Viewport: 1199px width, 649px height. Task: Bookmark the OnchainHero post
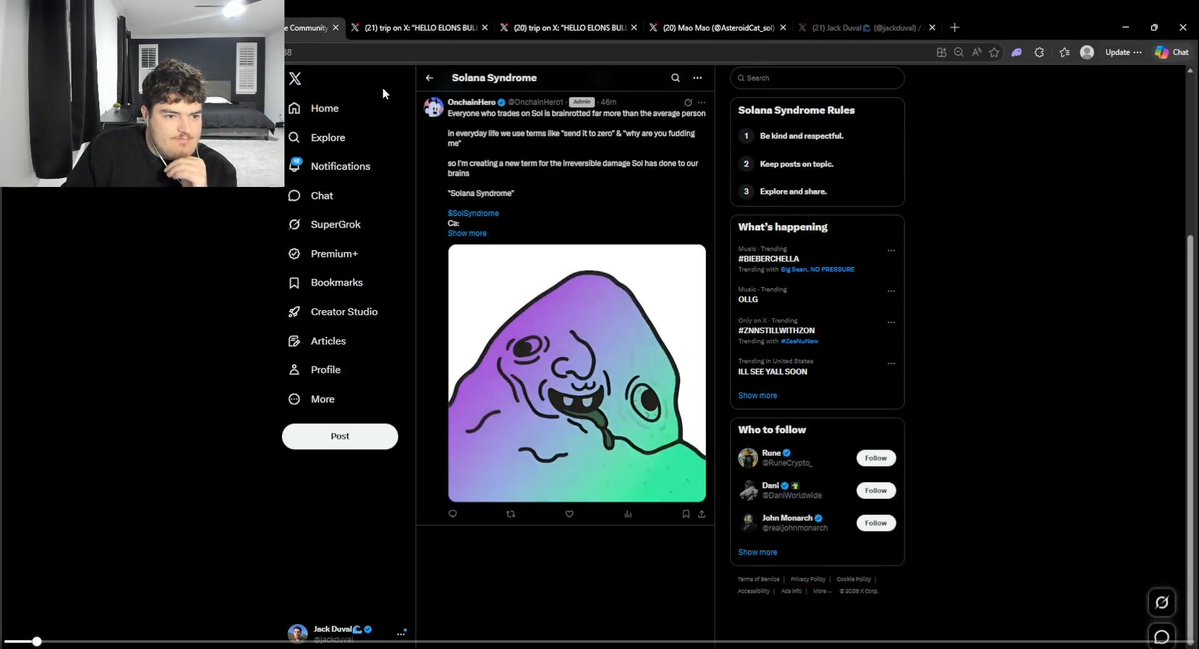tap(686, 514)
